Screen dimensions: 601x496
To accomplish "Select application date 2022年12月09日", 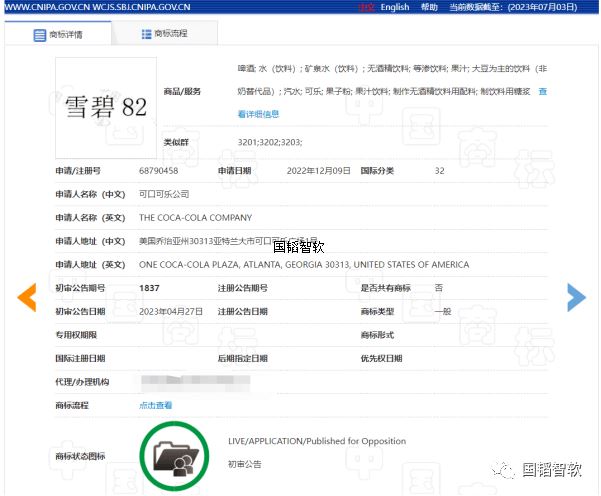I will 319,171.
